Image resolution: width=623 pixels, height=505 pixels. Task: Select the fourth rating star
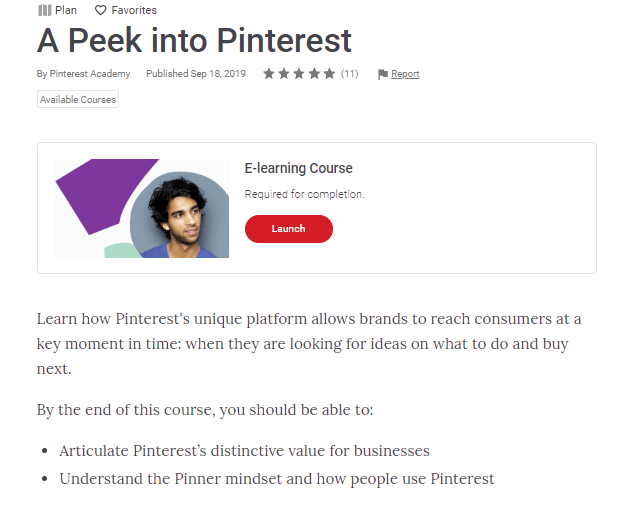[x=314, y=74]
